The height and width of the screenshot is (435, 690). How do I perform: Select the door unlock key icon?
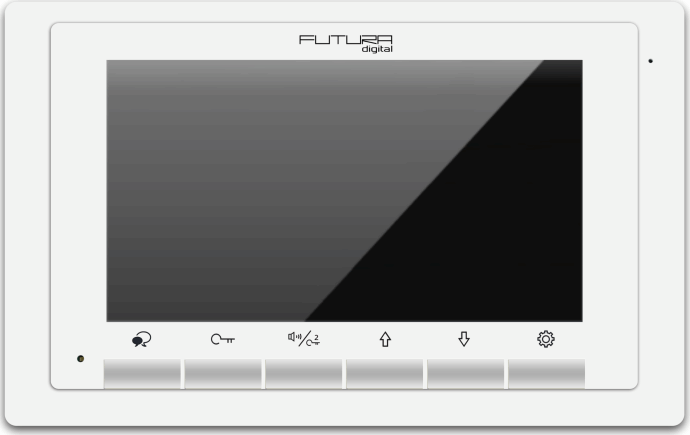click(223, 339)
